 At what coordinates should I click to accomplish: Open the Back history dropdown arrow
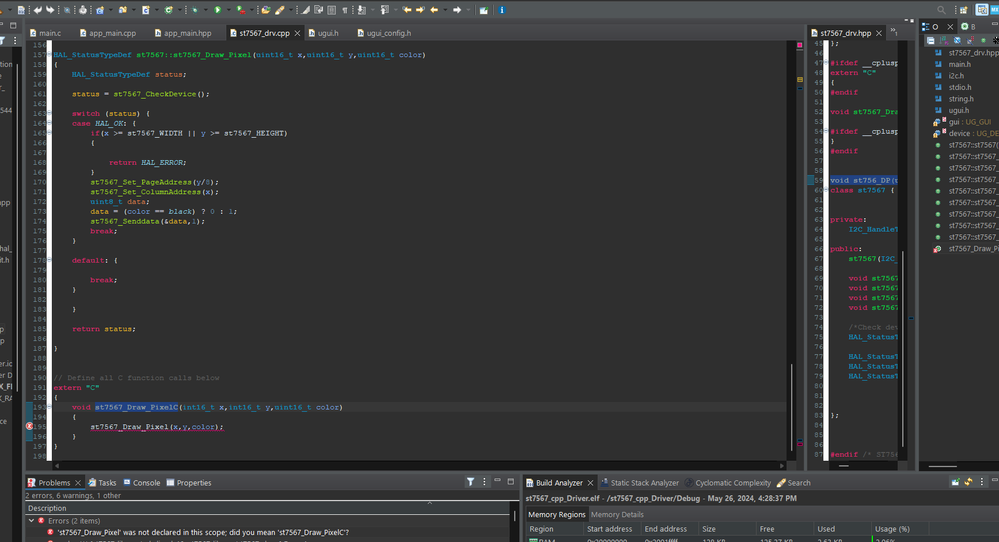coord(445,10)
